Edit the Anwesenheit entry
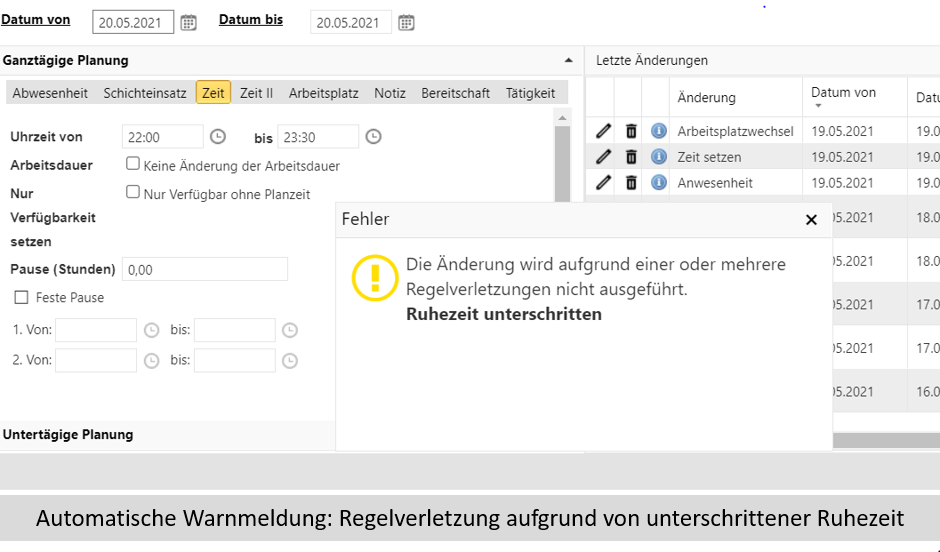Viewport: 940px width, 552px height. [603, 182]
